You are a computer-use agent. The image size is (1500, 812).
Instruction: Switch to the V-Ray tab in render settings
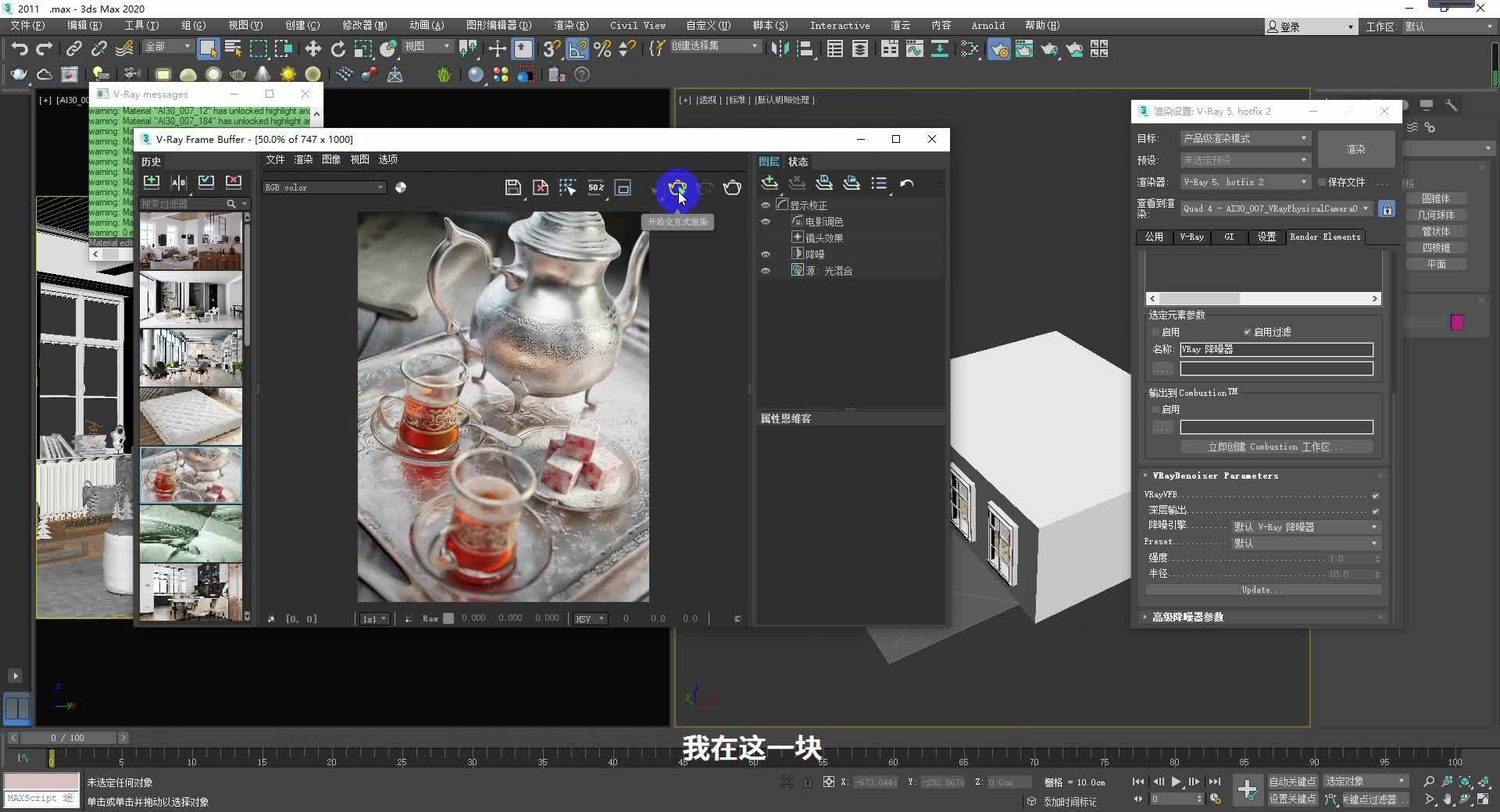pyautogui.click(x=1192, y=237)
